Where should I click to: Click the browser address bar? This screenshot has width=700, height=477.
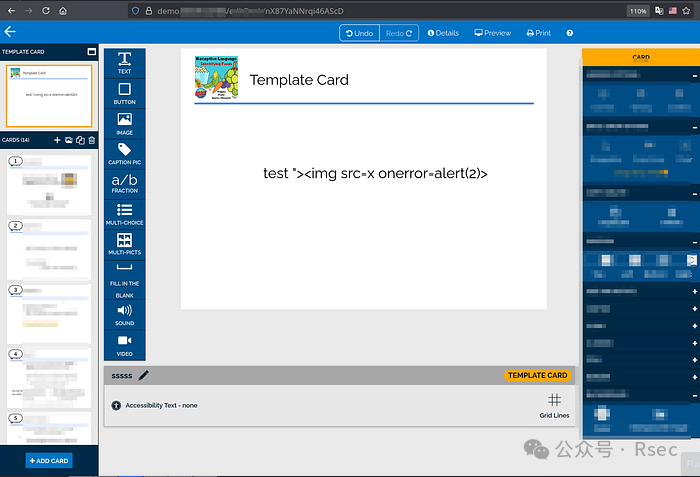[375, 11]
